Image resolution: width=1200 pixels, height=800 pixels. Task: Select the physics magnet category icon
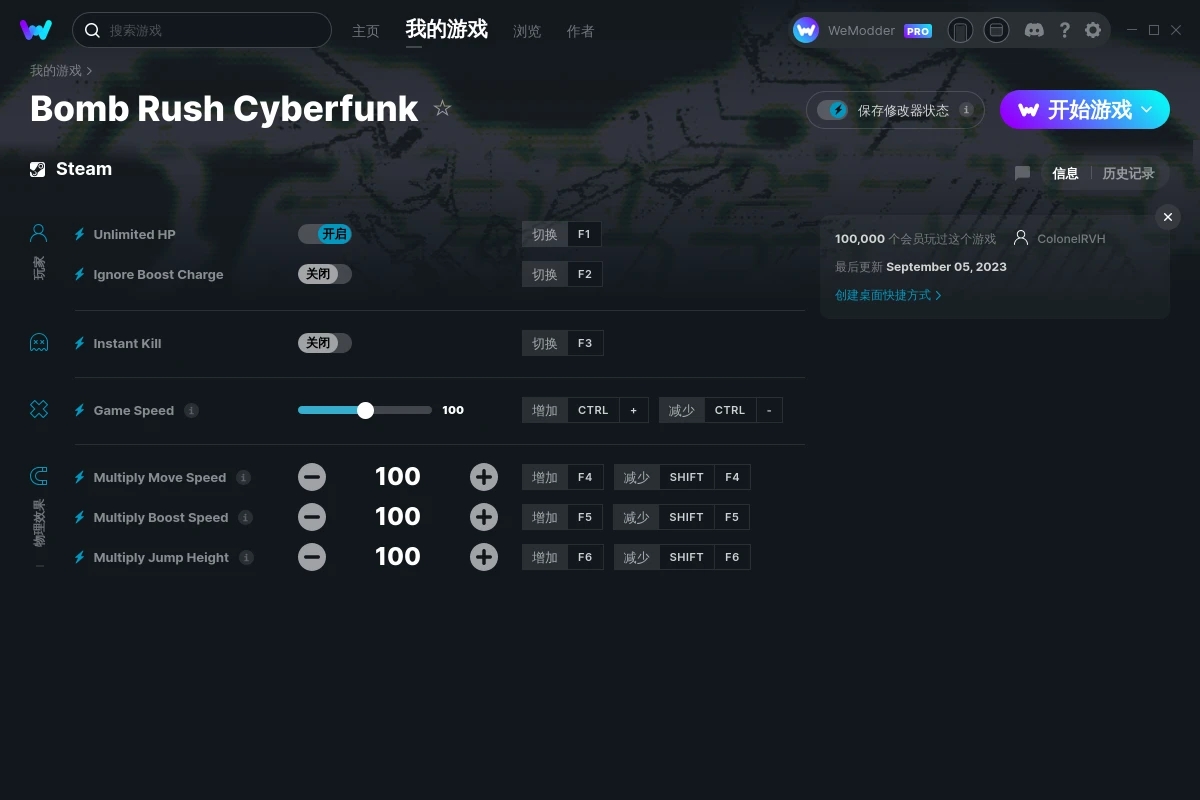tap(38, 476)
